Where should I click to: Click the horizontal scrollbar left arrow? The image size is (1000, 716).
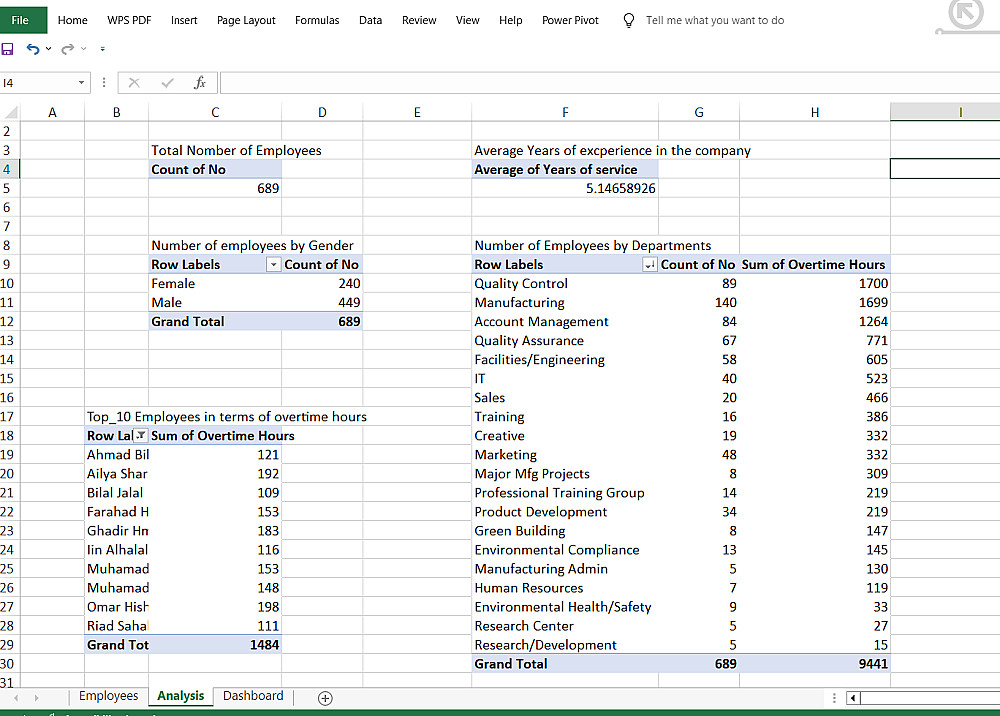(853, 698)
